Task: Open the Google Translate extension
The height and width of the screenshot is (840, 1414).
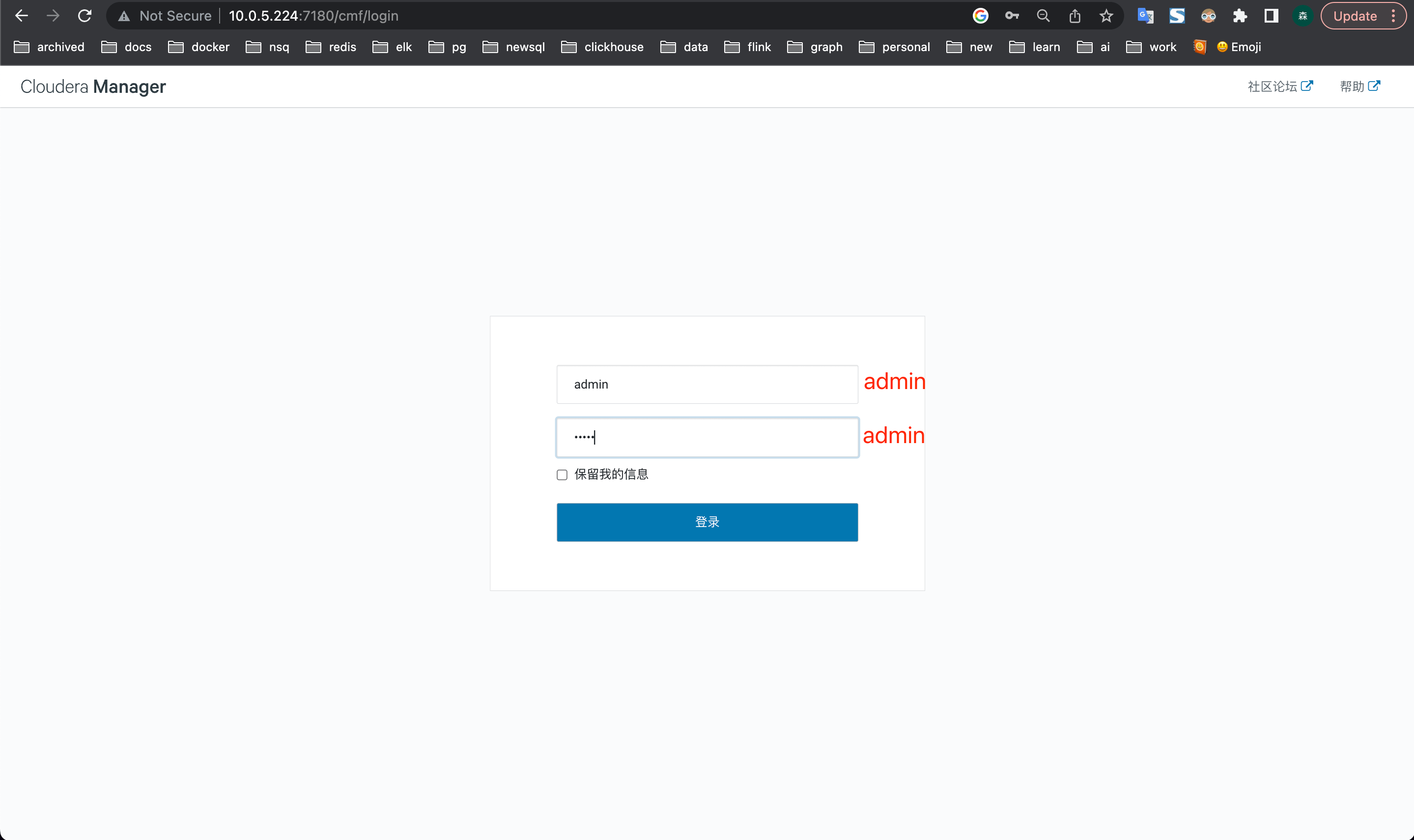Action: coord(1145,16)
